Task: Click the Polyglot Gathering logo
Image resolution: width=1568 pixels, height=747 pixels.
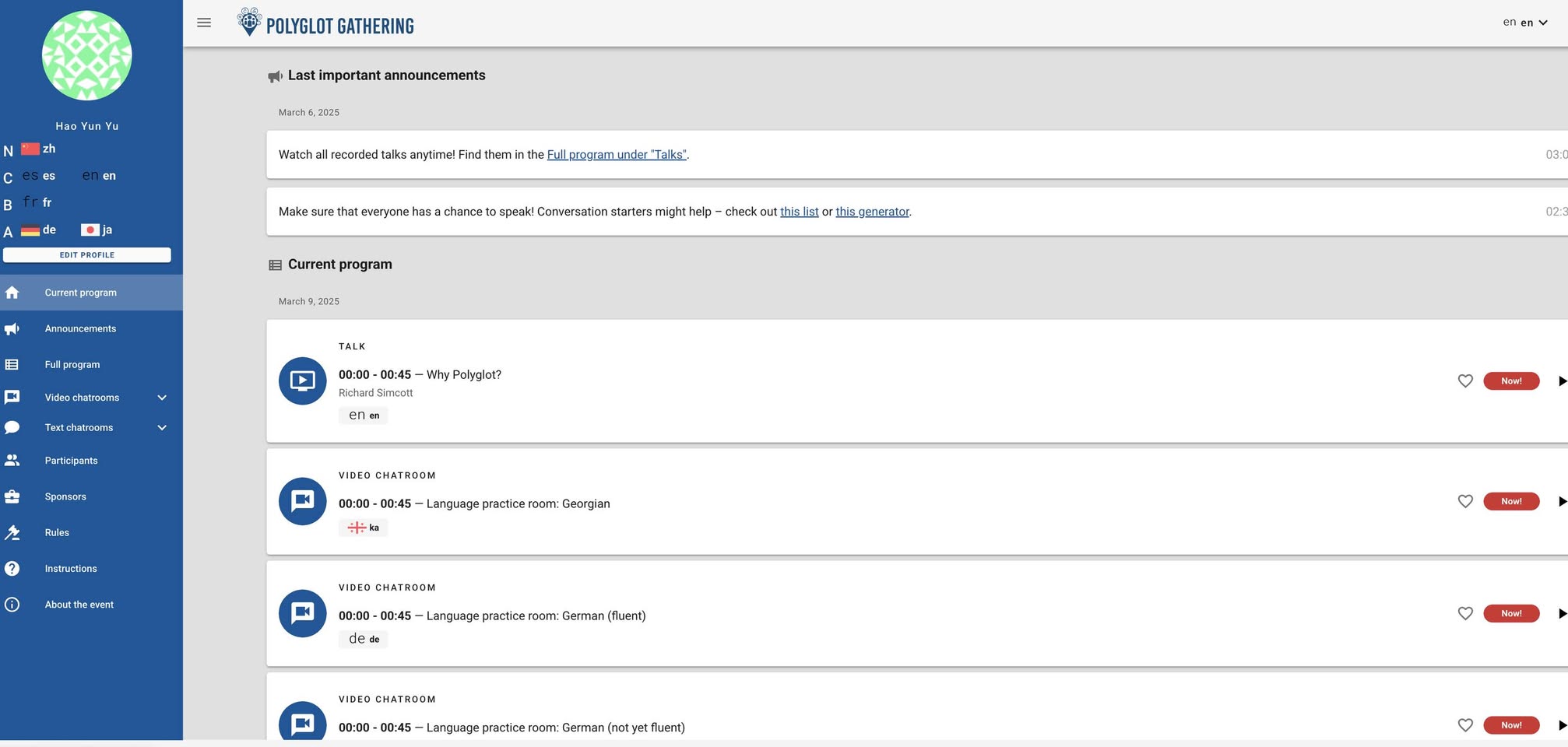Action: click(325, 23)
